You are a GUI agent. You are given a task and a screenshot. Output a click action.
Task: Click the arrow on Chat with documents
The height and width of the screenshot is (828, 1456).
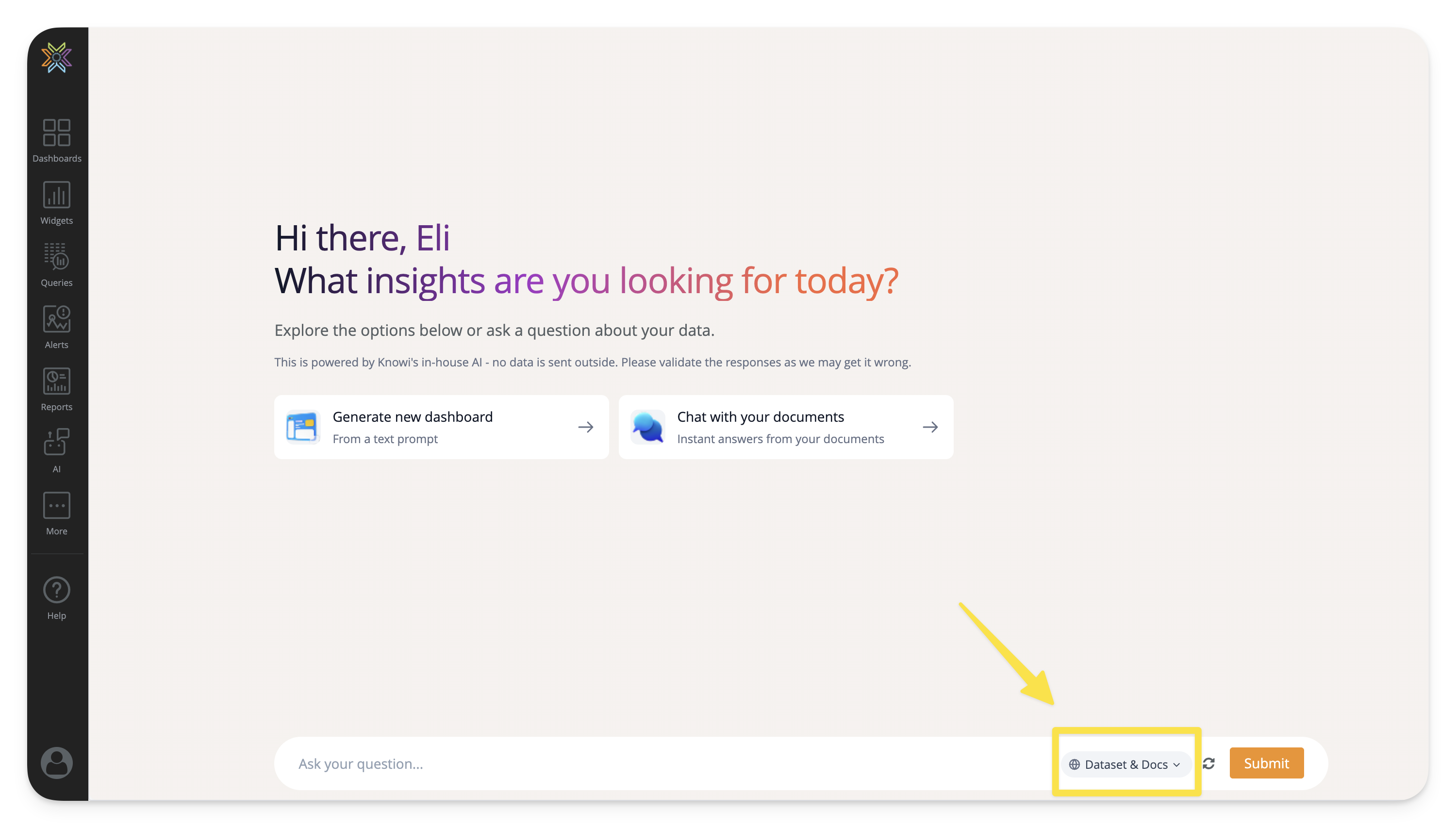click(x=930, y=427)
